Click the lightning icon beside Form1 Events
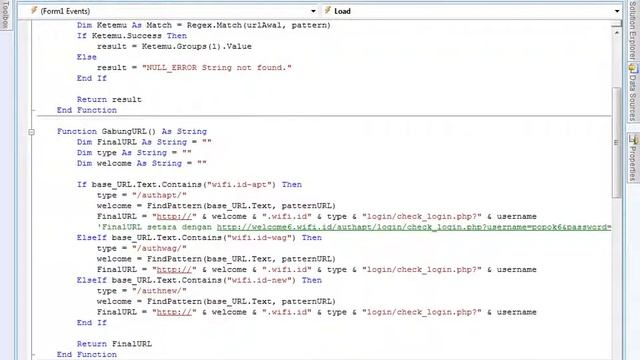640x360 pixels. click(x=34, y=11)
